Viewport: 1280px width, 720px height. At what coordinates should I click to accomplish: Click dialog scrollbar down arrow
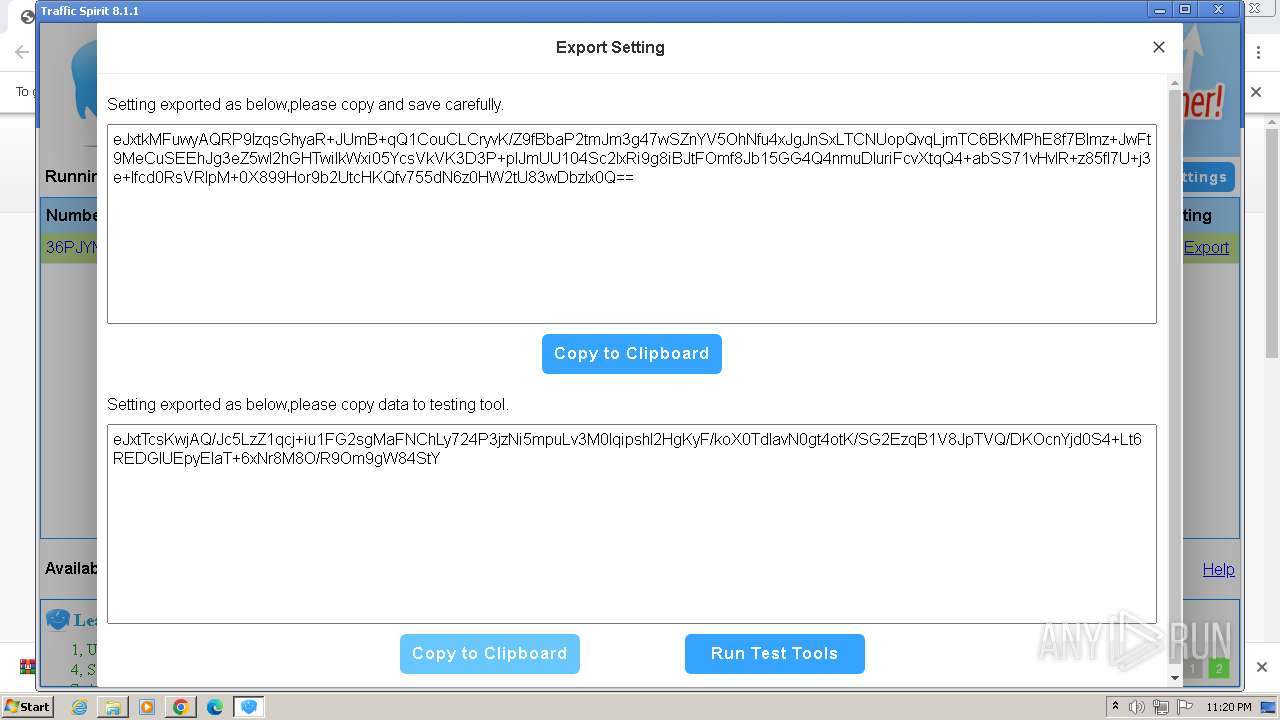tap(1175, 678)
